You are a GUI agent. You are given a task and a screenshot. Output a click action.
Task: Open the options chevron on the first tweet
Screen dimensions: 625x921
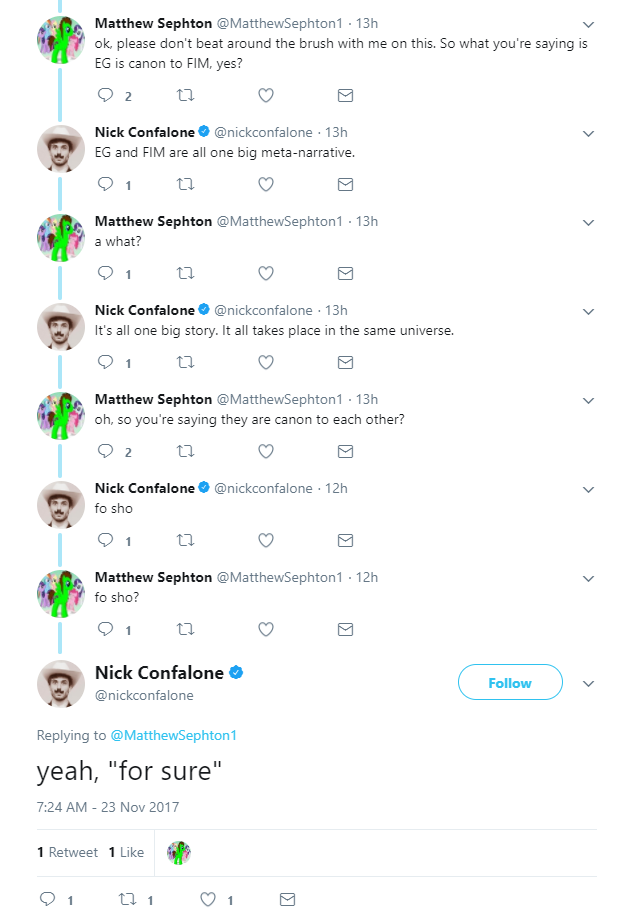(x=588, y=24)
